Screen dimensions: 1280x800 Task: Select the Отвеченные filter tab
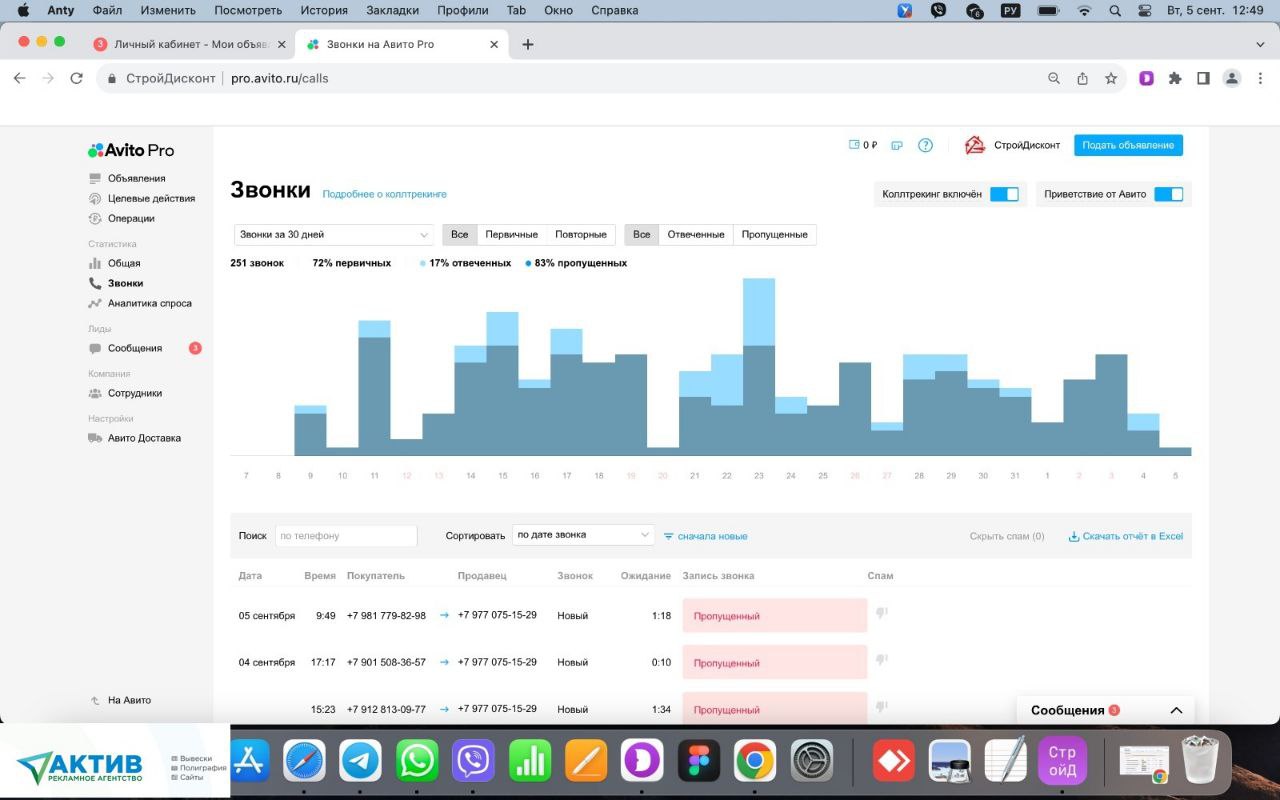coord(696,234)
